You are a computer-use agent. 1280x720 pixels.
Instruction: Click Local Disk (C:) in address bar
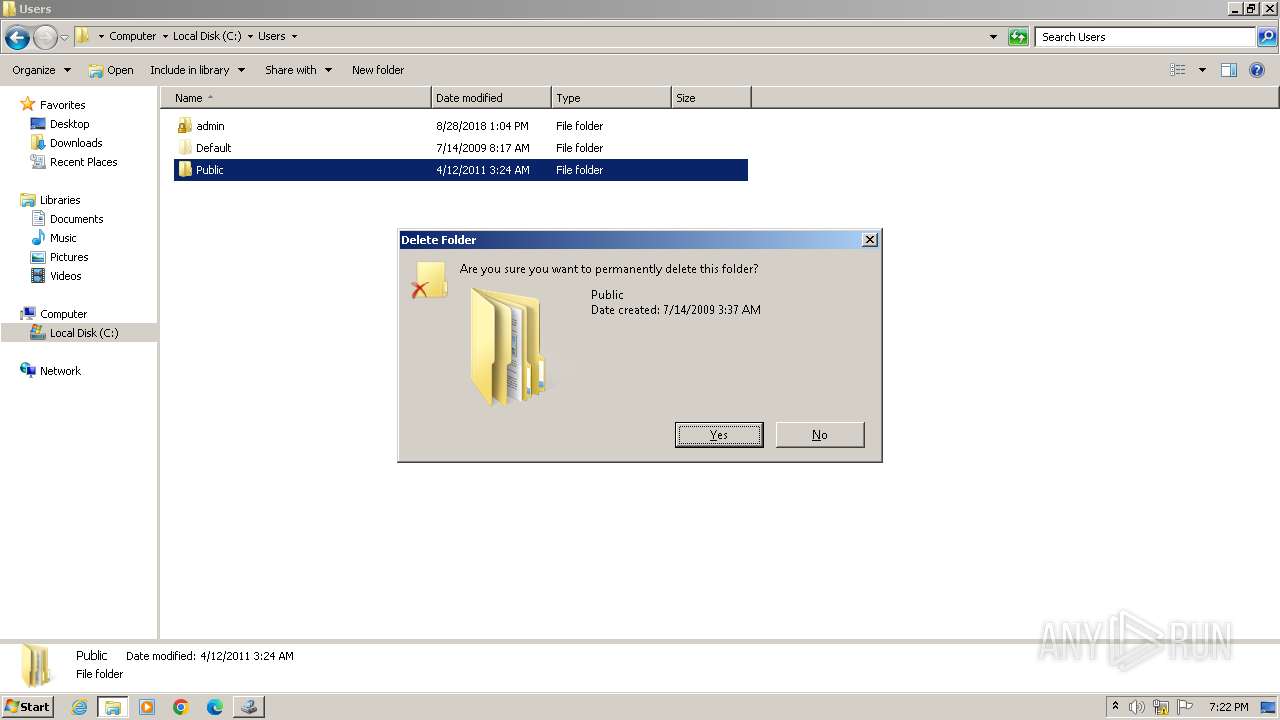[x=207, y=36]
